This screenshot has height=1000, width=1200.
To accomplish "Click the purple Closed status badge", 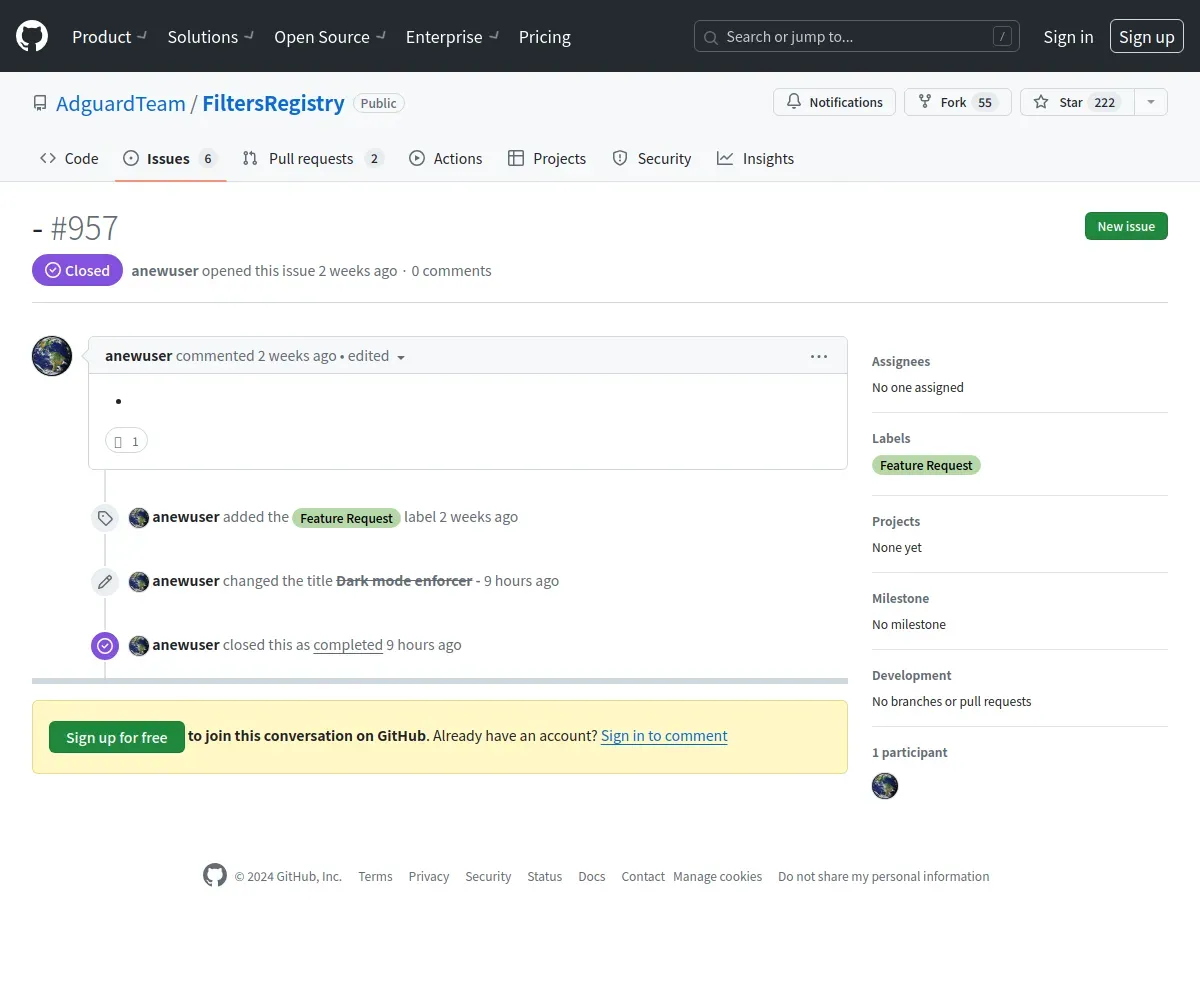I will click(77, 270).
